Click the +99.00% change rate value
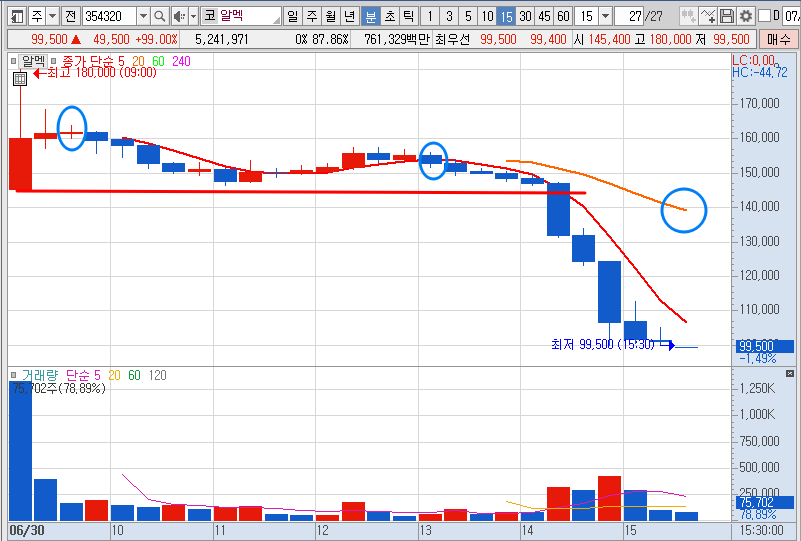 156,39
